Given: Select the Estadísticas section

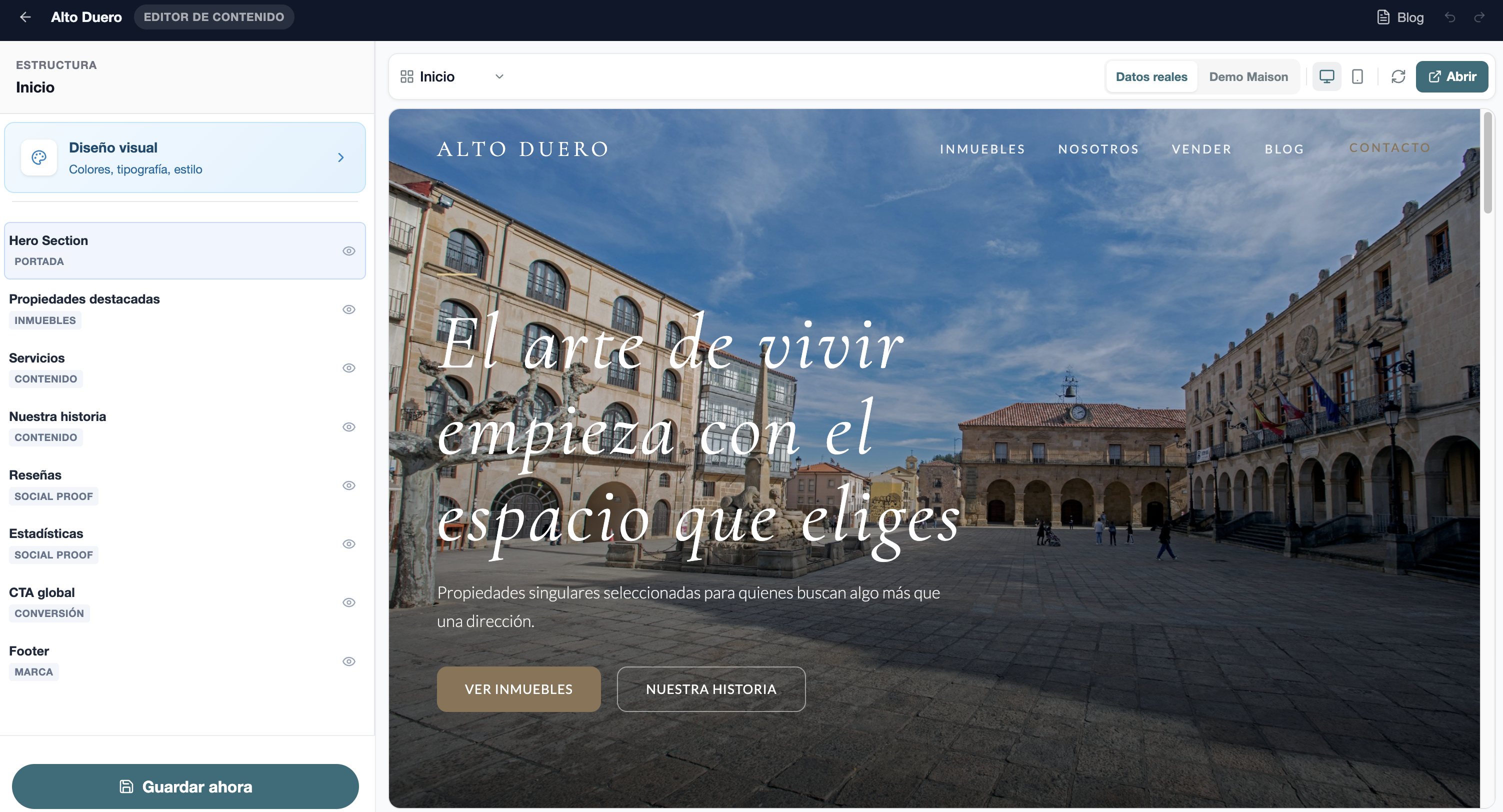Looking at the screenshot, I should point(185,543).
